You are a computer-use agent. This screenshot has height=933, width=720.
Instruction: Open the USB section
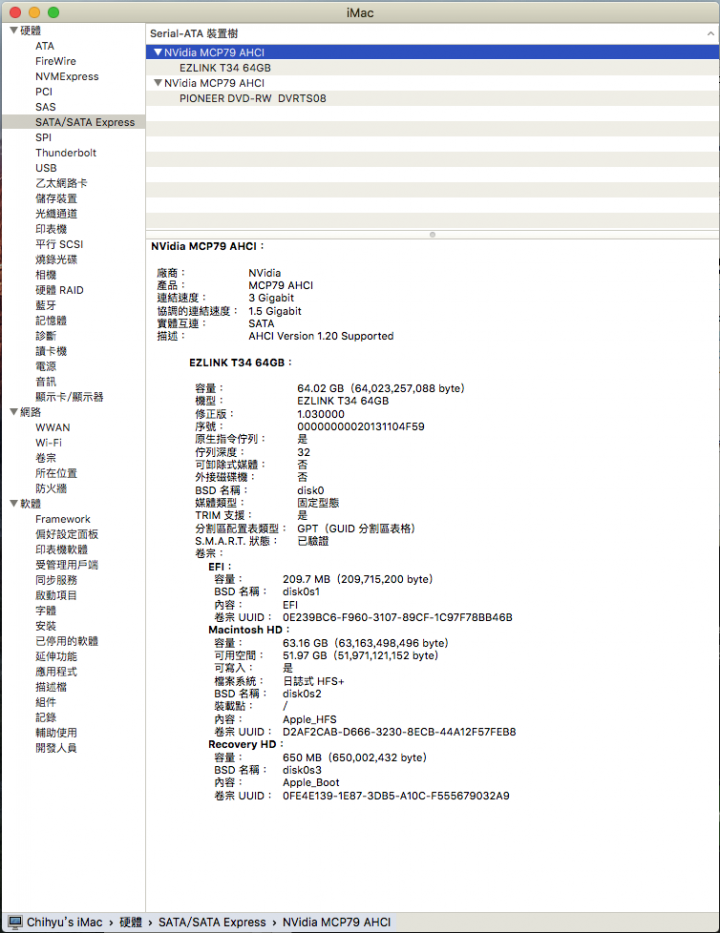46,168
